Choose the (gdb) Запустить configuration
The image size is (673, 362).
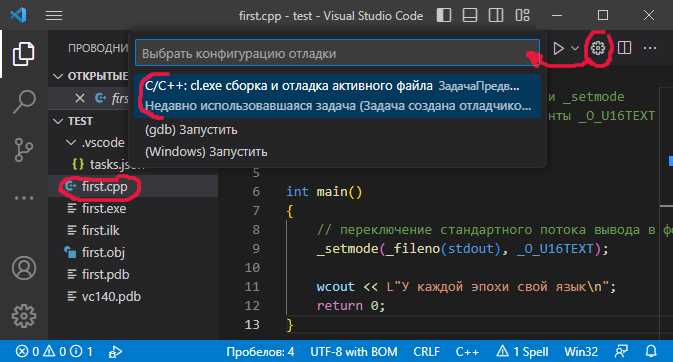pos(337,130)
